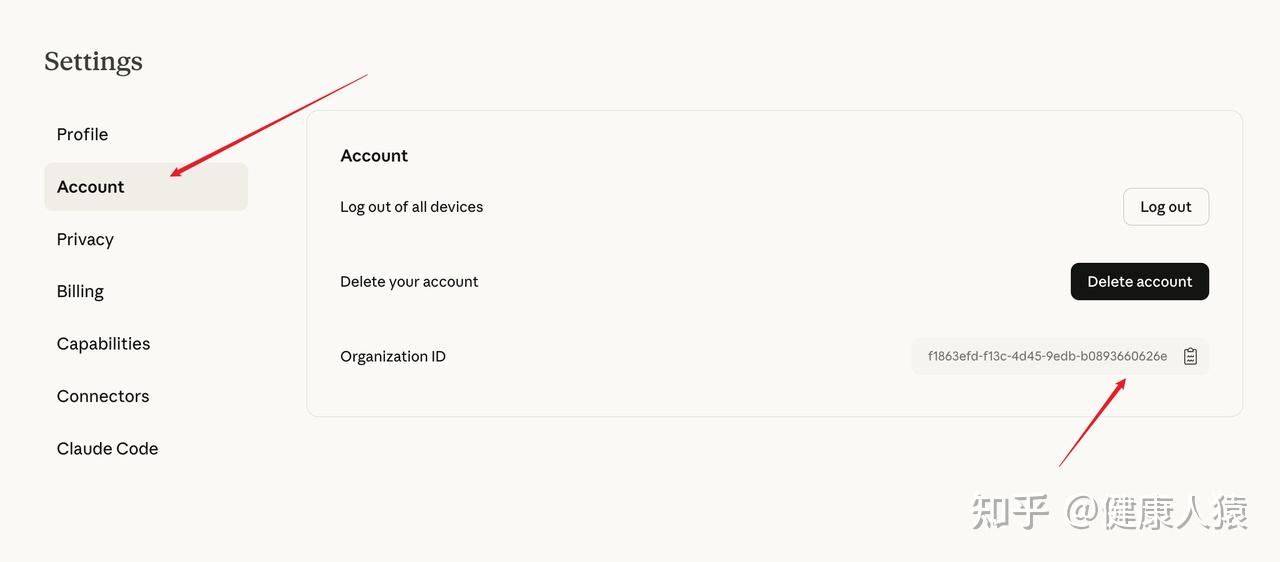Click the 'Delete your account' label

[x=409, y=281]
